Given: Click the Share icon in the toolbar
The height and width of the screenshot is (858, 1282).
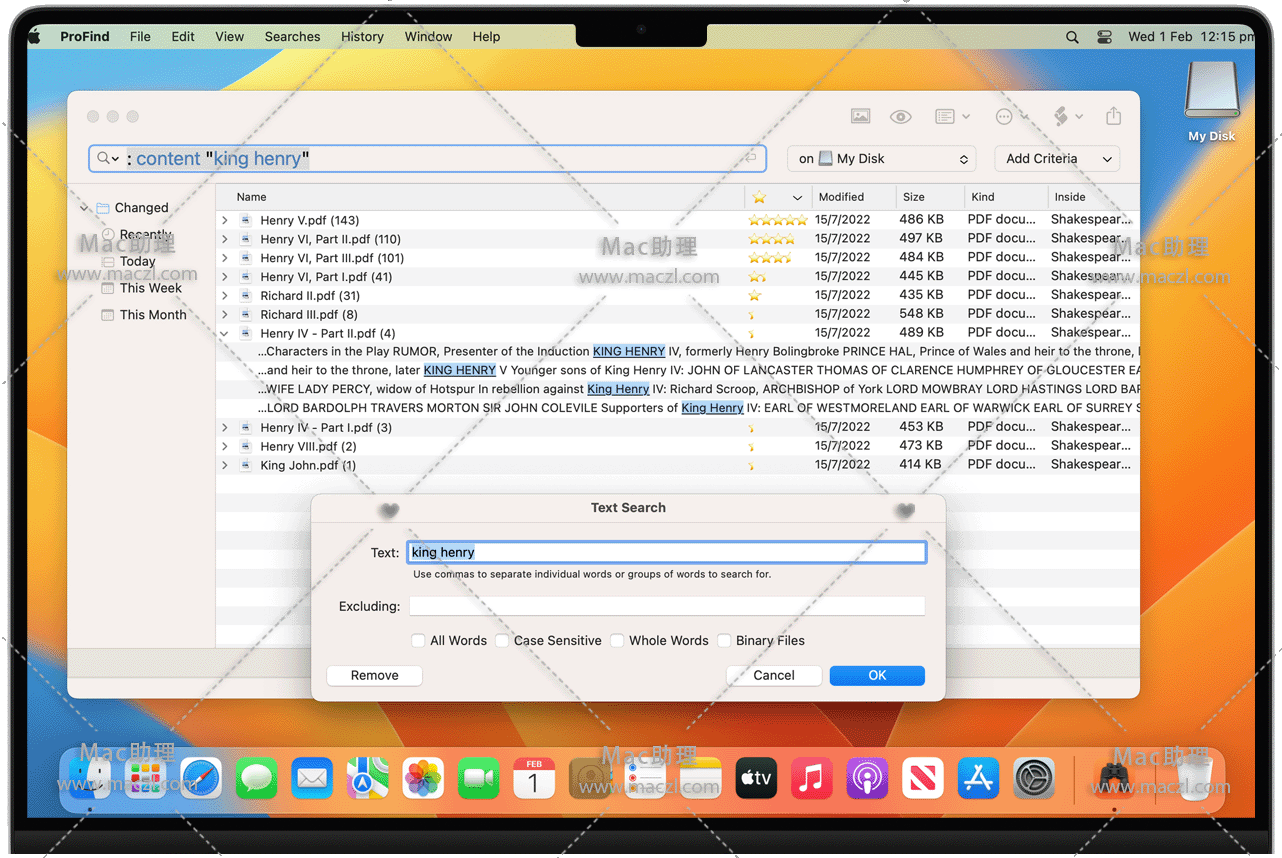Looking at the screenshot, I should click(x=1113, y=117).
